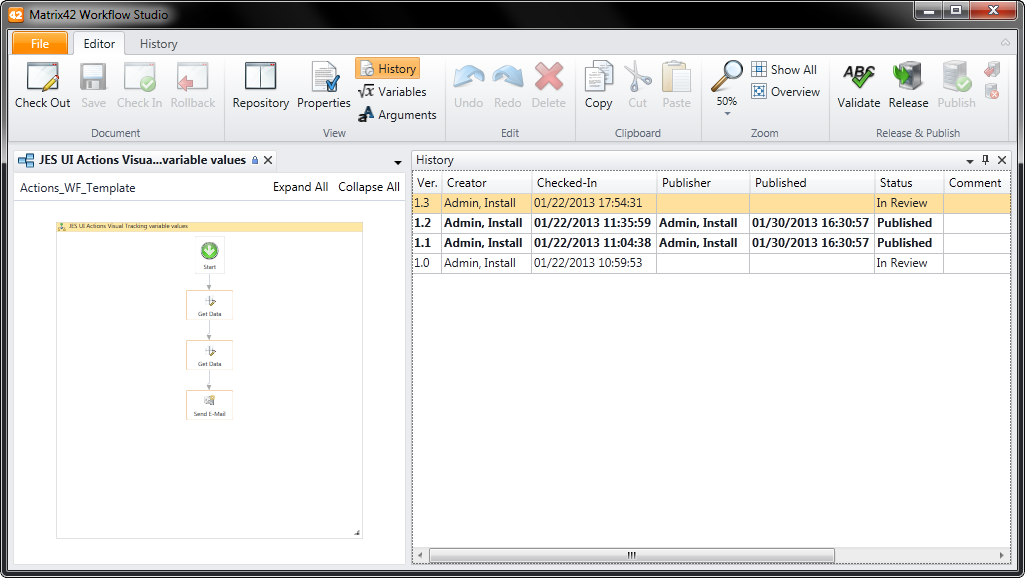Sort by the Checked-In column header
This screenshot has width=1025, height=578.
(x=594, y=183)
